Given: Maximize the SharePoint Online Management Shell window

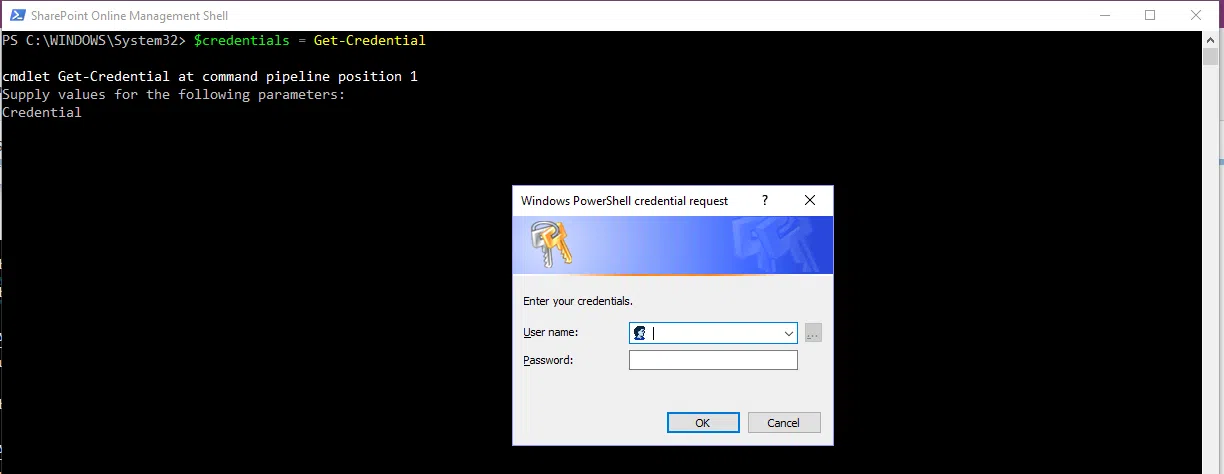Looking at the screenshot, I should tap(1150, 15).
